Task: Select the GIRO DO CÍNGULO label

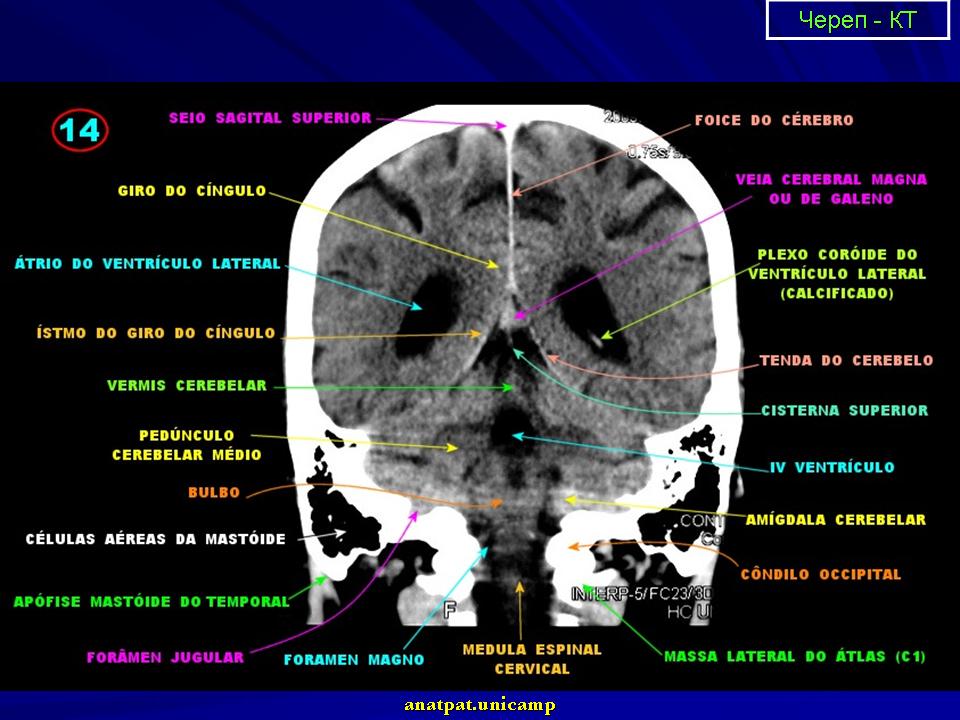Action: 192,190
